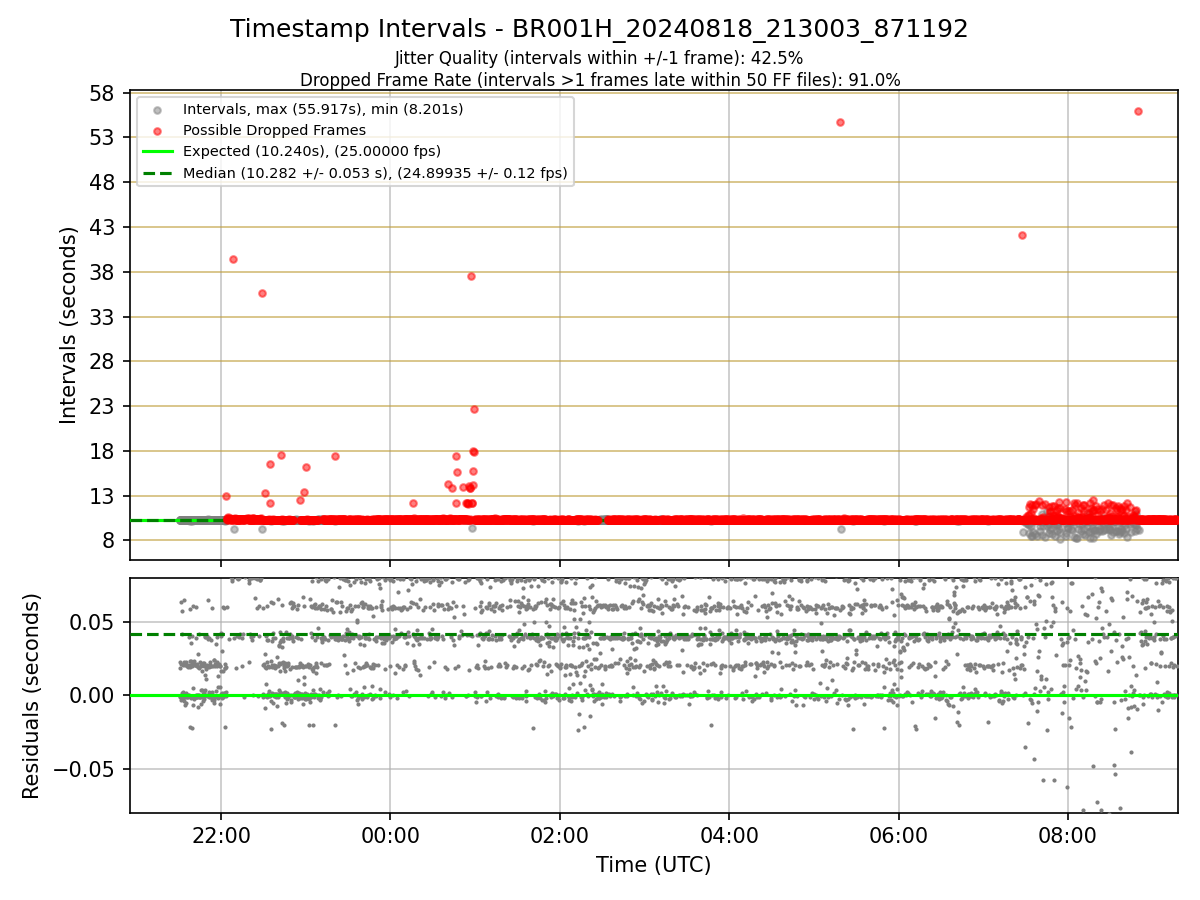Click the 'Intervals (seconds)' y-axis label
Screen dimensions: 1200x900
click(x=68, y=325)
